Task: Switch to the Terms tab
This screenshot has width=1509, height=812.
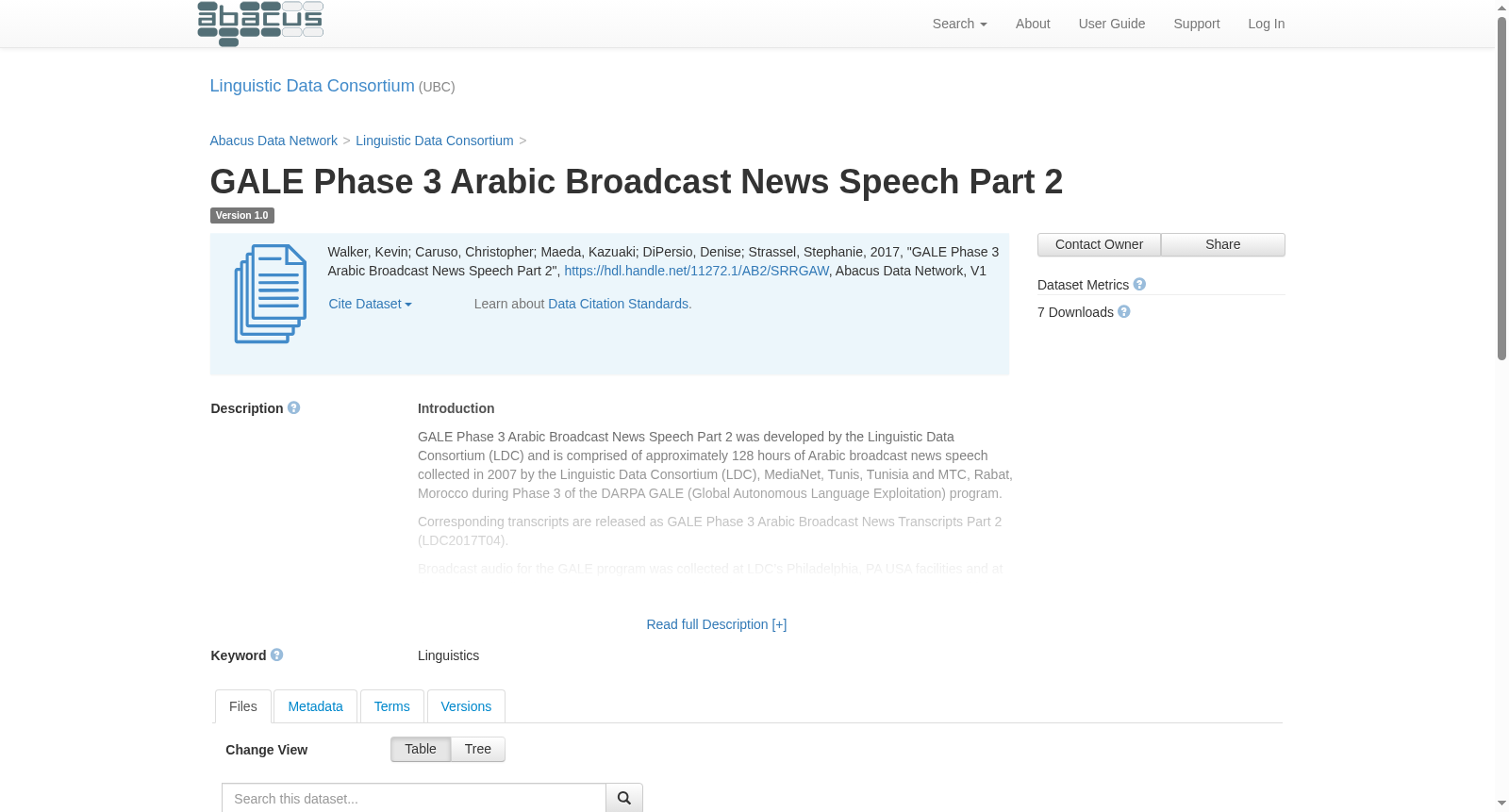Action: click(x=391, y=706)
